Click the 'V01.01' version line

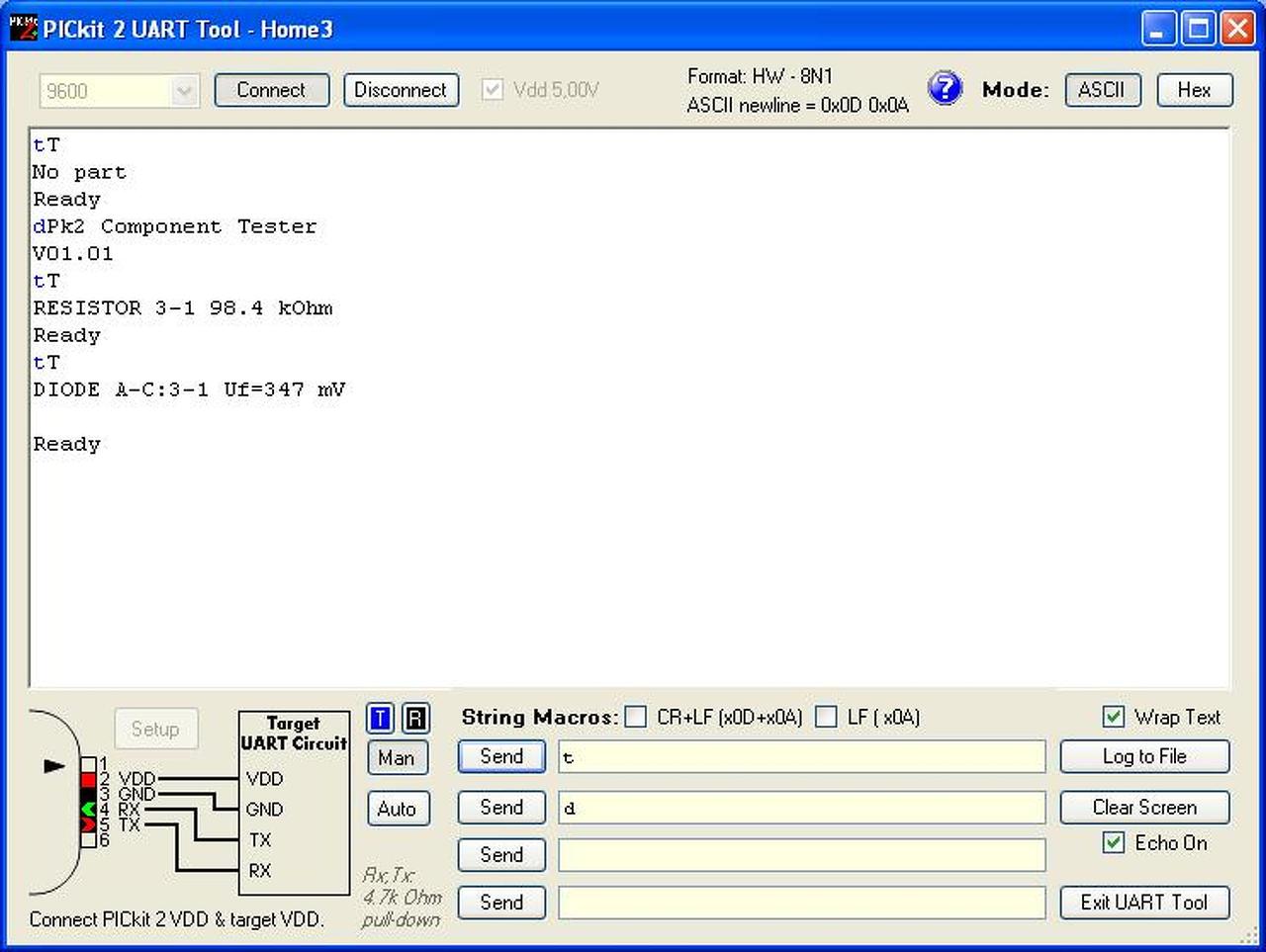(73, 253)
